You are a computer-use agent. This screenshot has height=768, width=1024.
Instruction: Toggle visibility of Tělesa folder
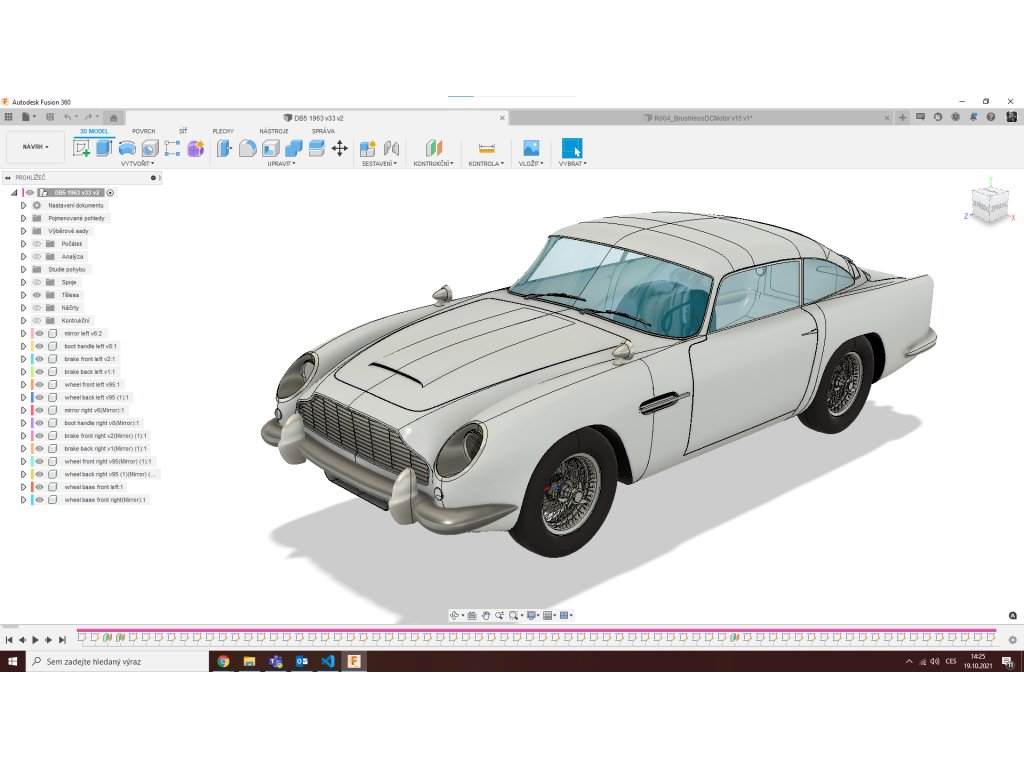point(37,295)
